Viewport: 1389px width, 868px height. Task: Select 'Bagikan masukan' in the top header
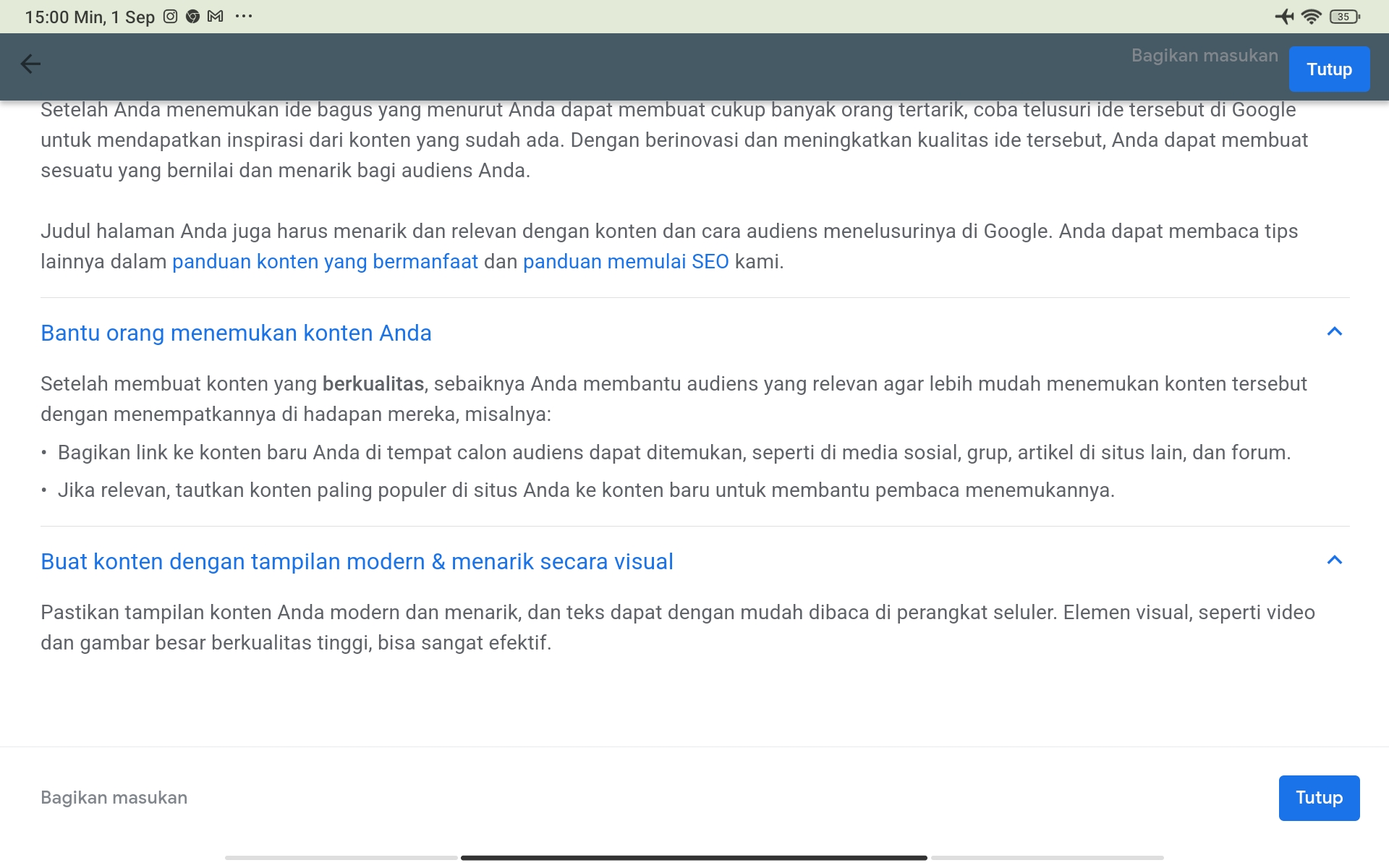click(x=1205, y=56)
